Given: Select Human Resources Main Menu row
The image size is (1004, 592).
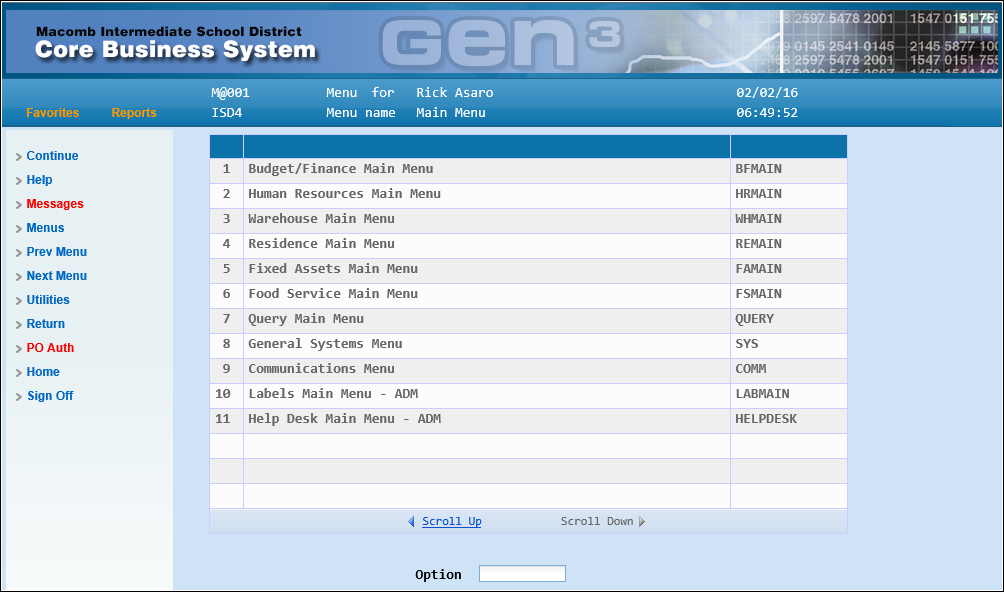Looking at the screenshot, I should (x=528, y=195).
